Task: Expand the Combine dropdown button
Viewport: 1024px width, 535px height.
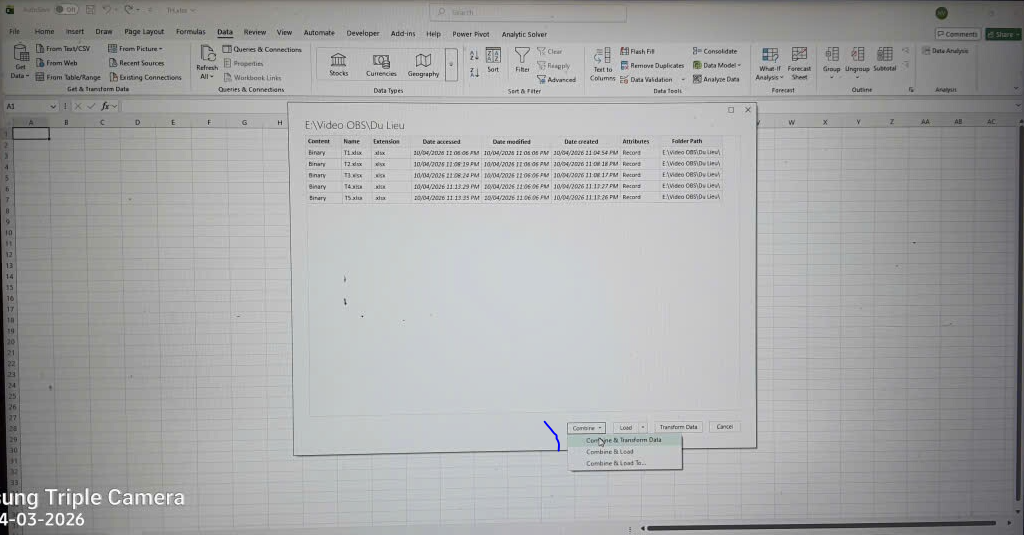Action: coord(586,427)
